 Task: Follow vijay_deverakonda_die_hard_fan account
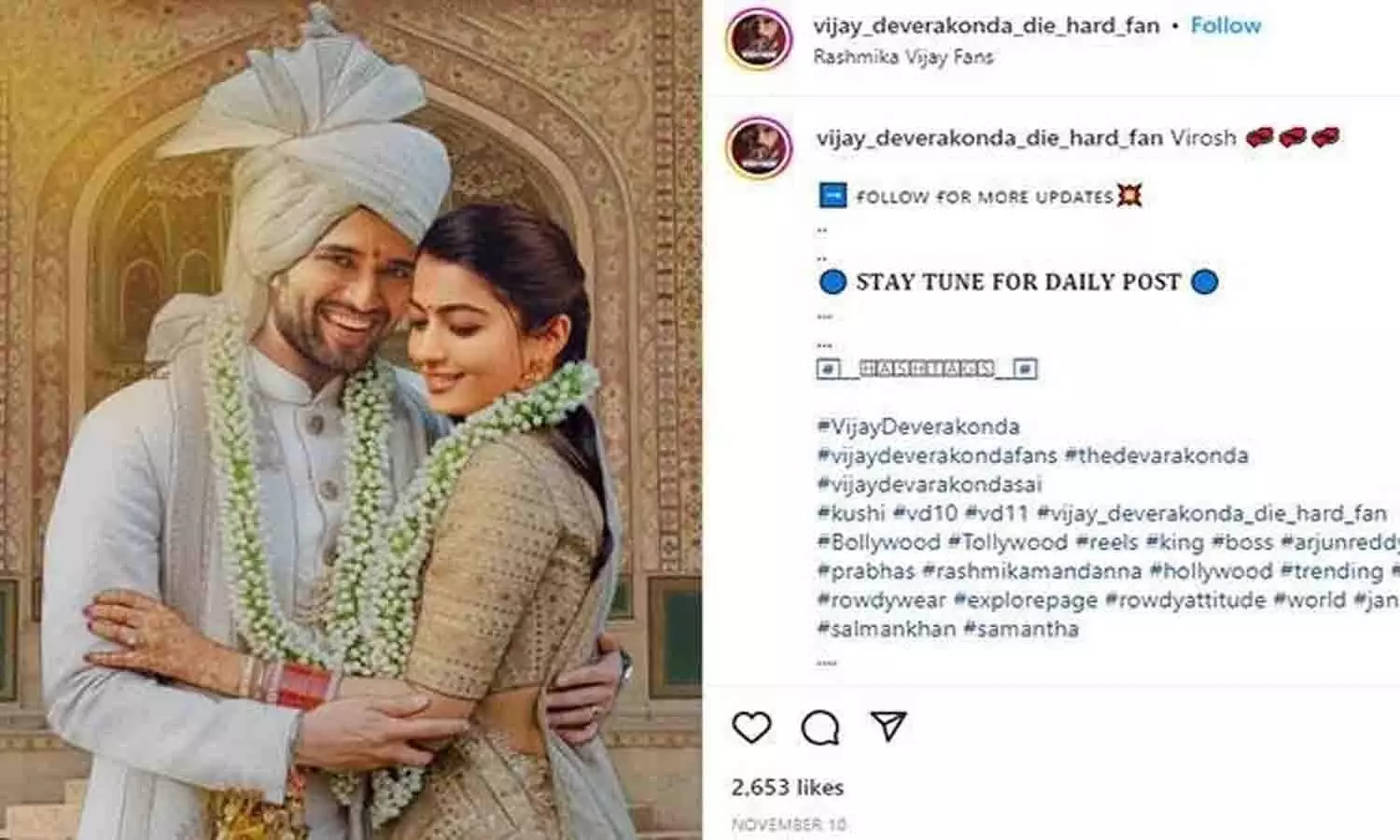pos(1225,25)
